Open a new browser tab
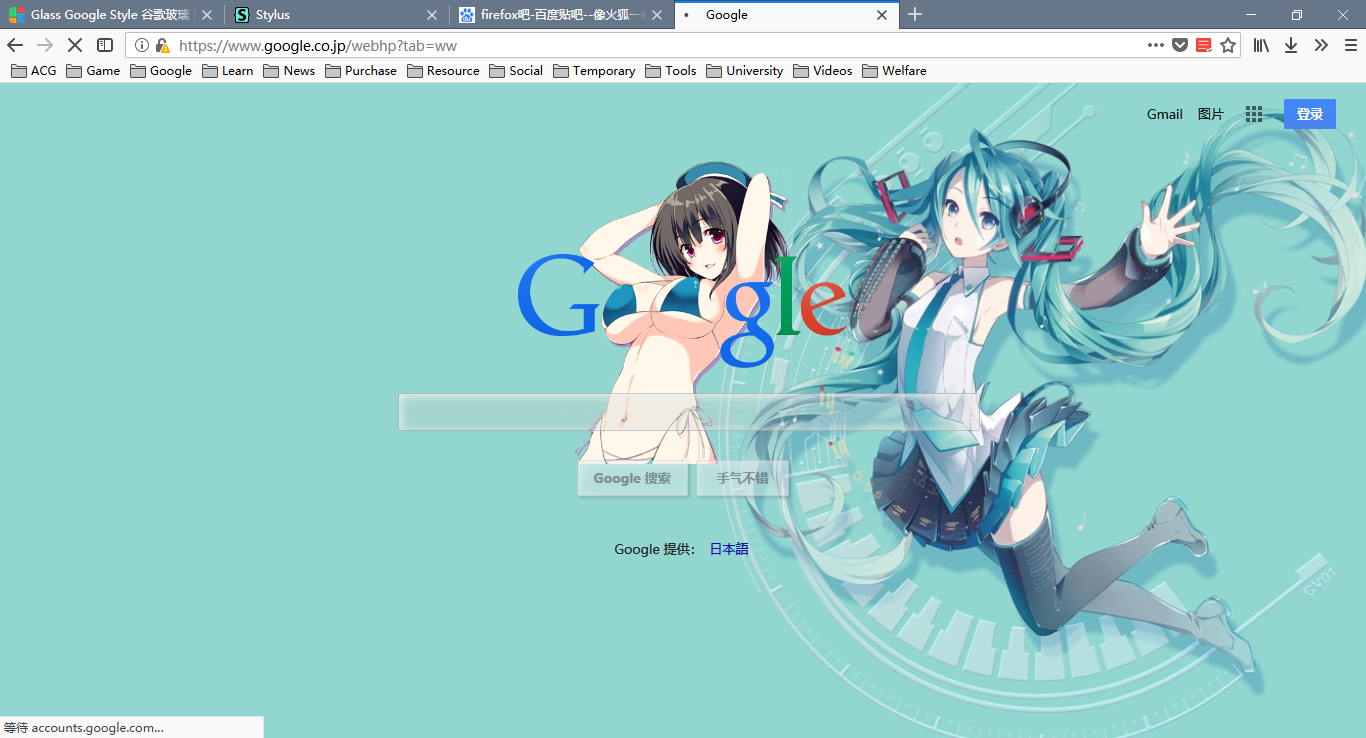Viewport: 1366px width, 738px height. tap(914, 15)
